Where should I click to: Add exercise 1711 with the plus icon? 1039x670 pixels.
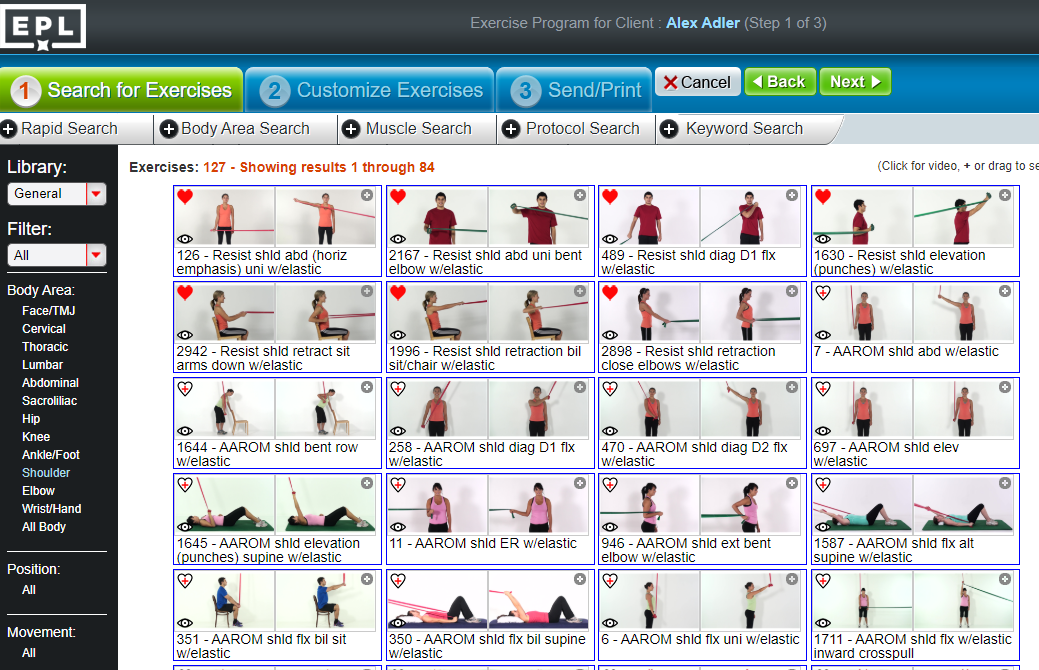click(1005, 579)
